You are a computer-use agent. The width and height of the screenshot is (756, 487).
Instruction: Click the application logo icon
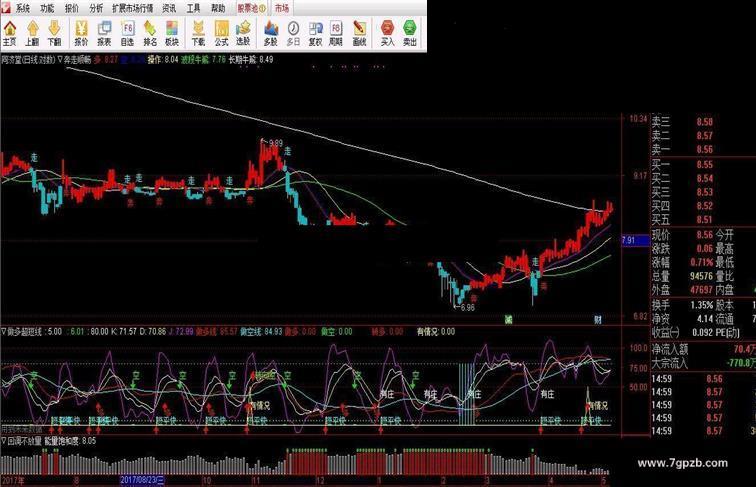click(5, 7)
